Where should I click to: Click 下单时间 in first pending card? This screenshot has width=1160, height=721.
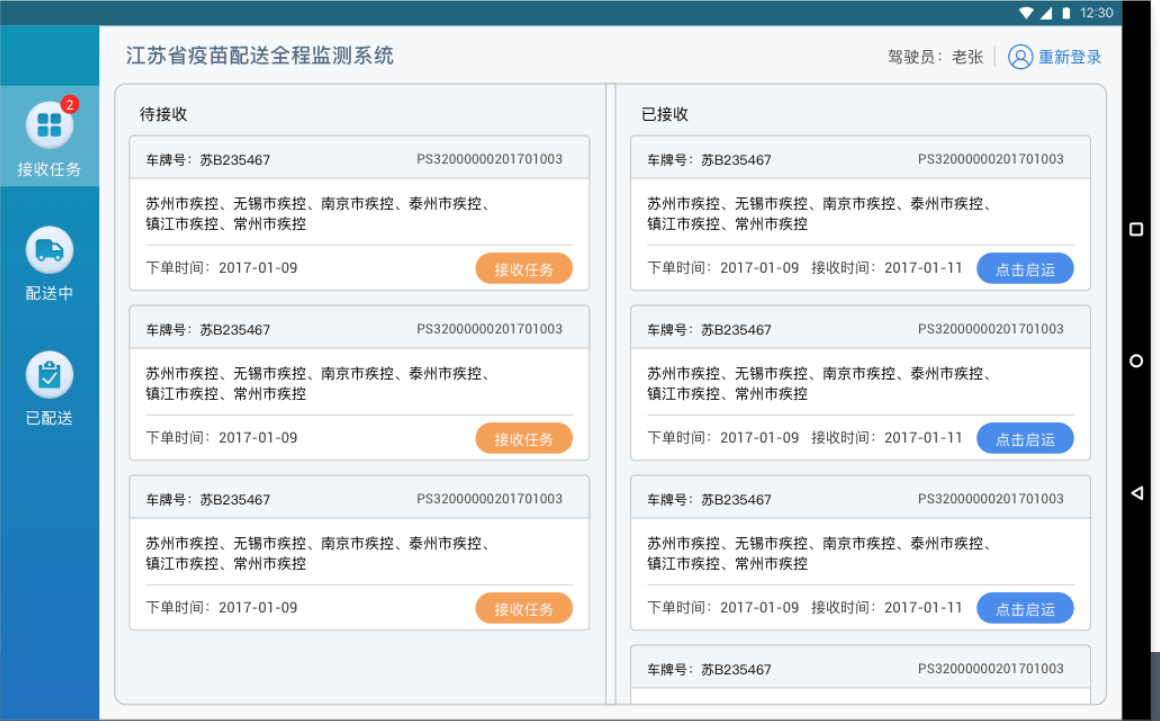pos(221,268)
